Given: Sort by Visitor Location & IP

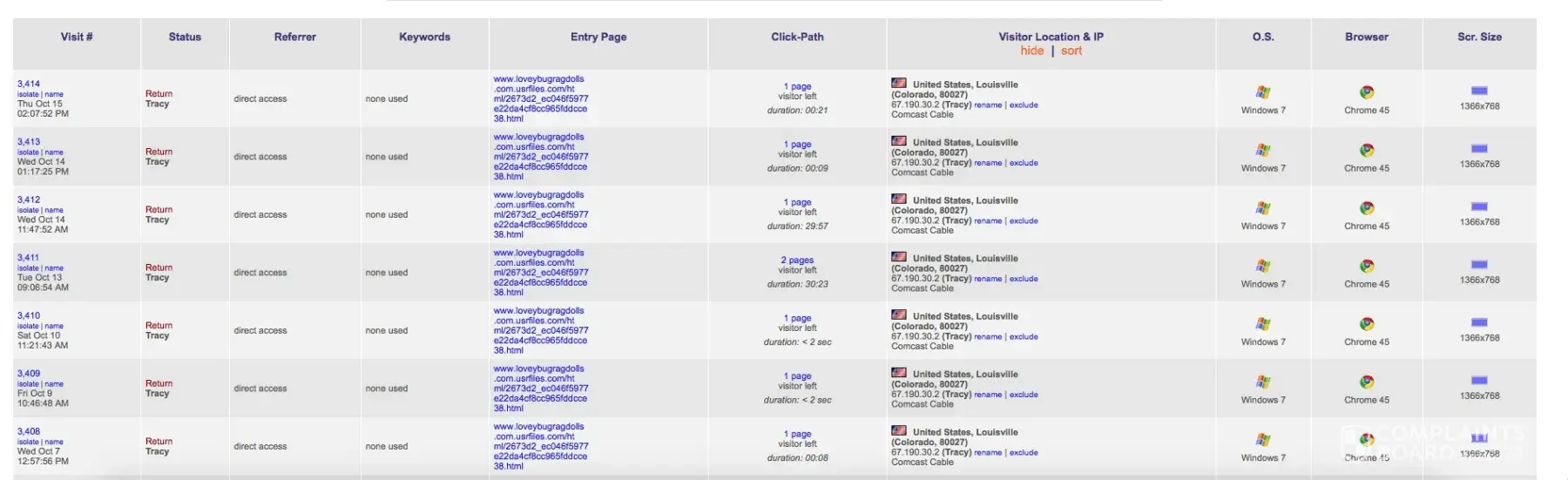Looking at the screenshot, I should click(x=1071, y=51).
